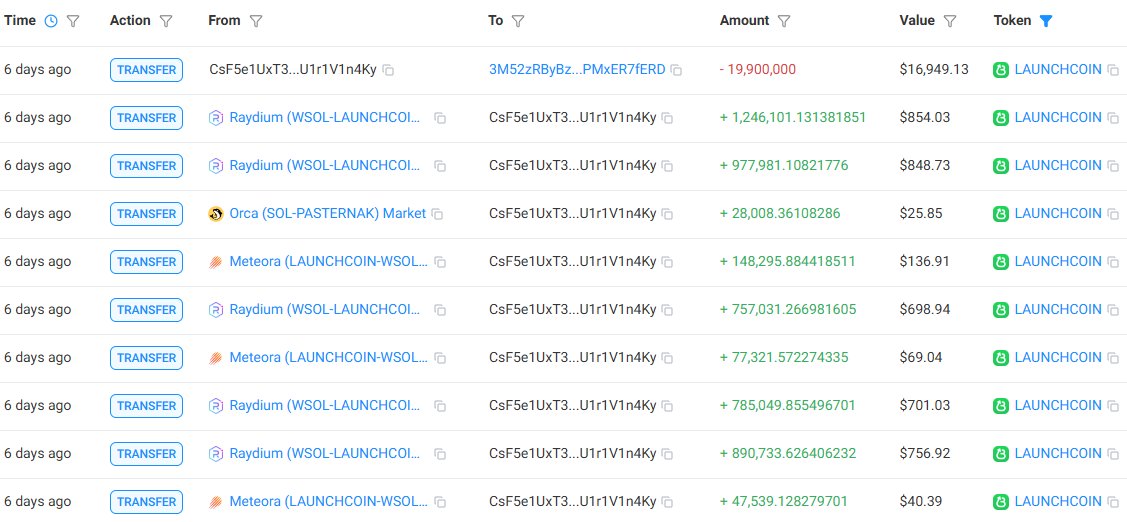The width and height of the screenshot is (1127, 522).
Task: Click the LAUNCHCOIN token icon in the $40.39 row
Action: tap(1000, 501)
